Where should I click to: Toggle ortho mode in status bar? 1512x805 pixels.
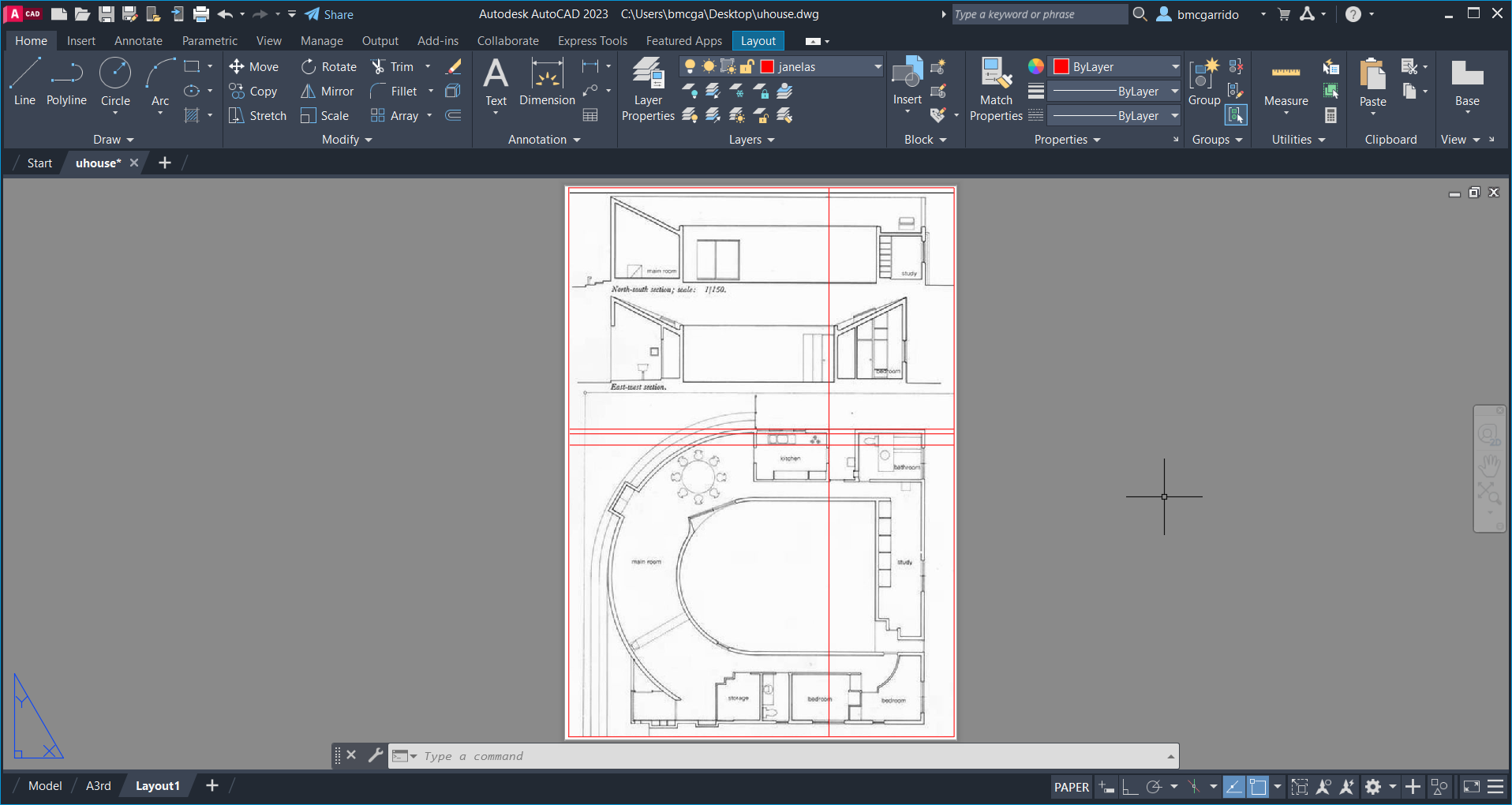(x=1130, y=787)
